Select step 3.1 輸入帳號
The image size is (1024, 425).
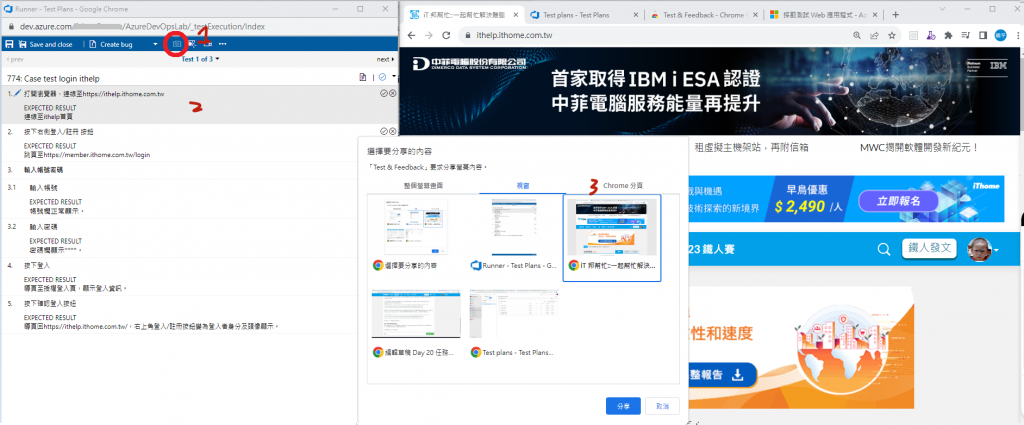coord(44,188)
